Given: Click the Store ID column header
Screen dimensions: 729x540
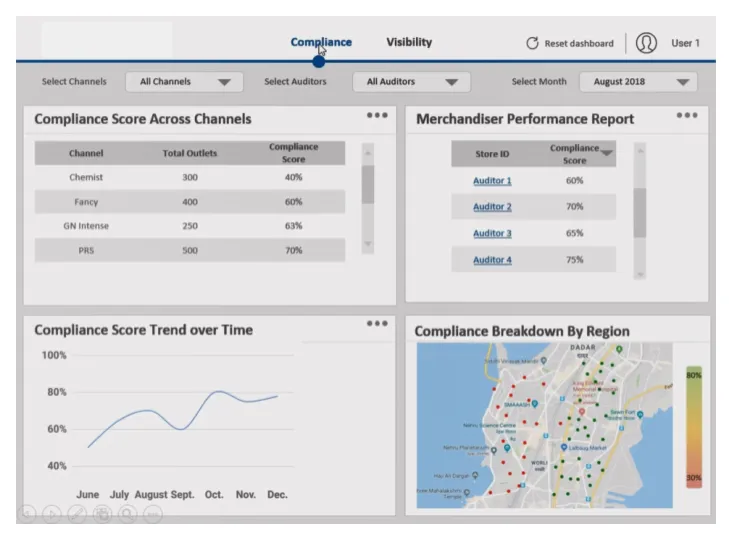Looking at the screenshot, I should [492, 153].
